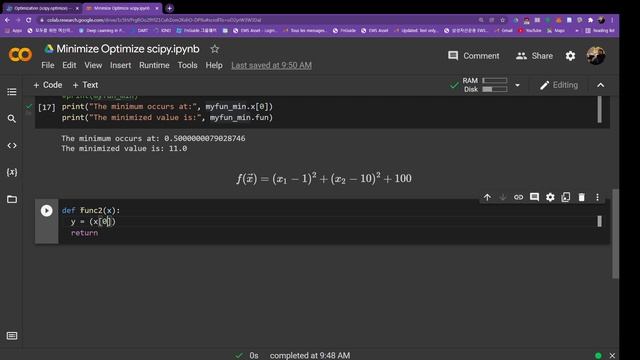Viewport: 640px width, 360px height.
Task: Click the notebook title Minimize Optimize scipy.ipynb
Action: click(x=128, y=49)
